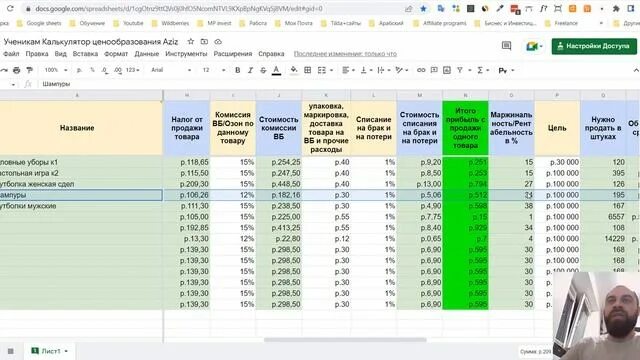
Task: Click the Настройки Доступа share button
Action: tap(594, 46)
